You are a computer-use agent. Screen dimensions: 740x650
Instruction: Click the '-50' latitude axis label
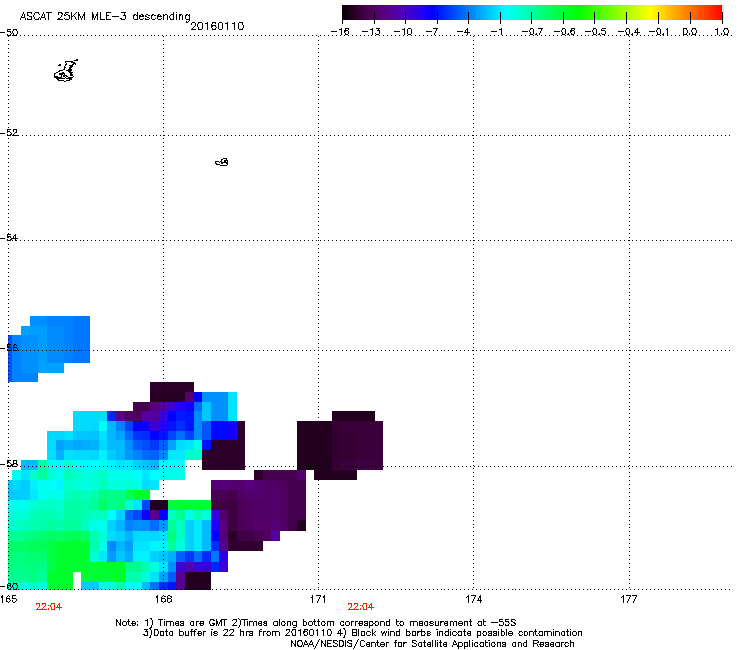(x=9, y=33)
